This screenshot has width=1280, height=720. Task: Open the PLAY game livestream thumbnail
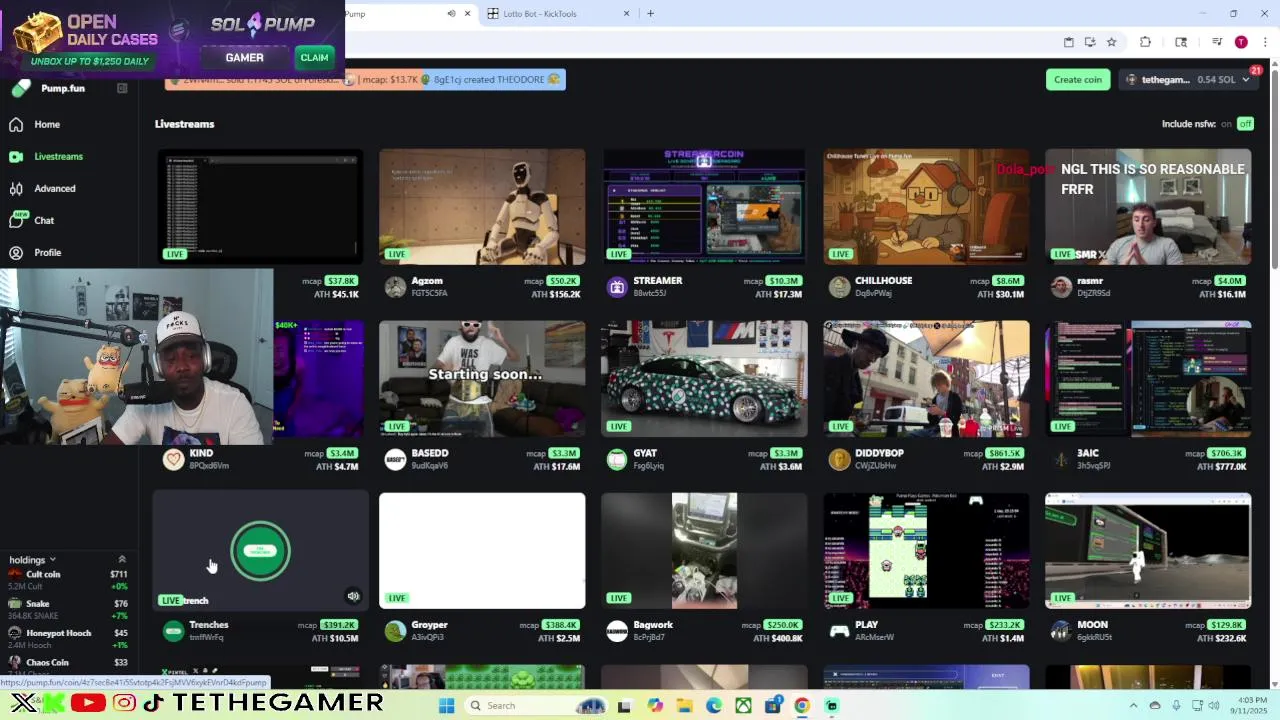coord(926,551)
